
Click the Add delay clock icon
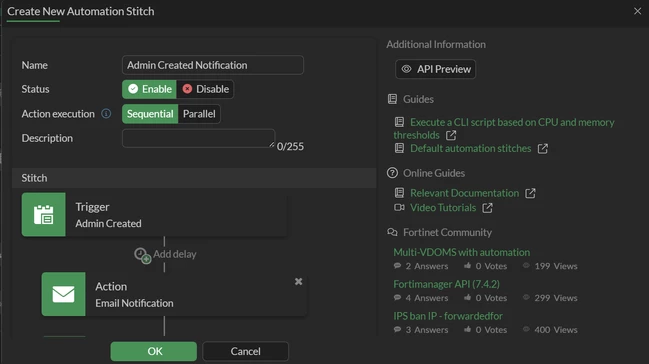coord(142,255)
